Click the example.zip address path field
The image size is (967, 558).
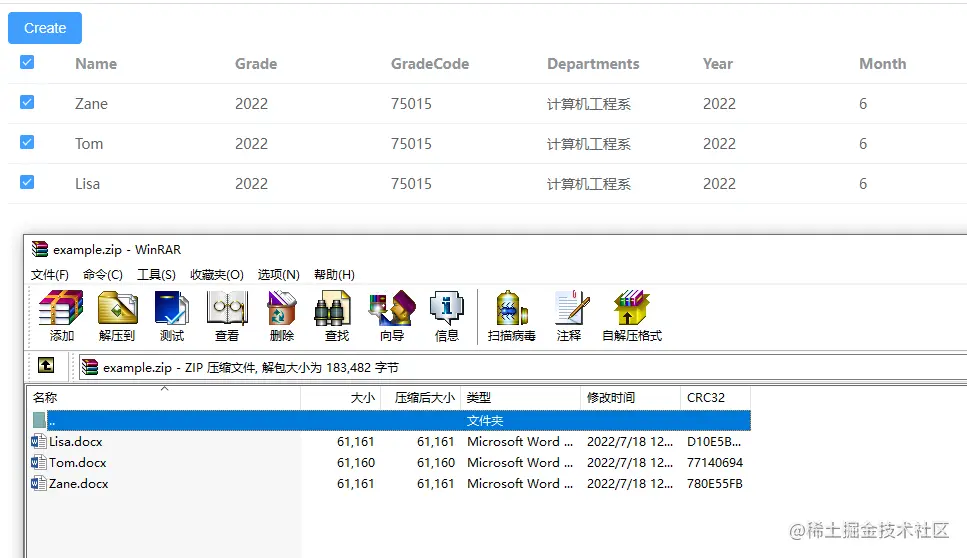(x=523, y=367)
